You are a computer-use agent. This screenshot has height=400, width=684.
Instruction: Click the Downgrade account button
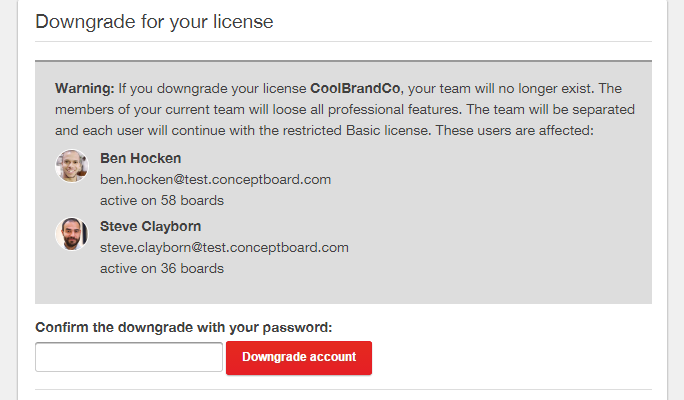pos(299,358)
